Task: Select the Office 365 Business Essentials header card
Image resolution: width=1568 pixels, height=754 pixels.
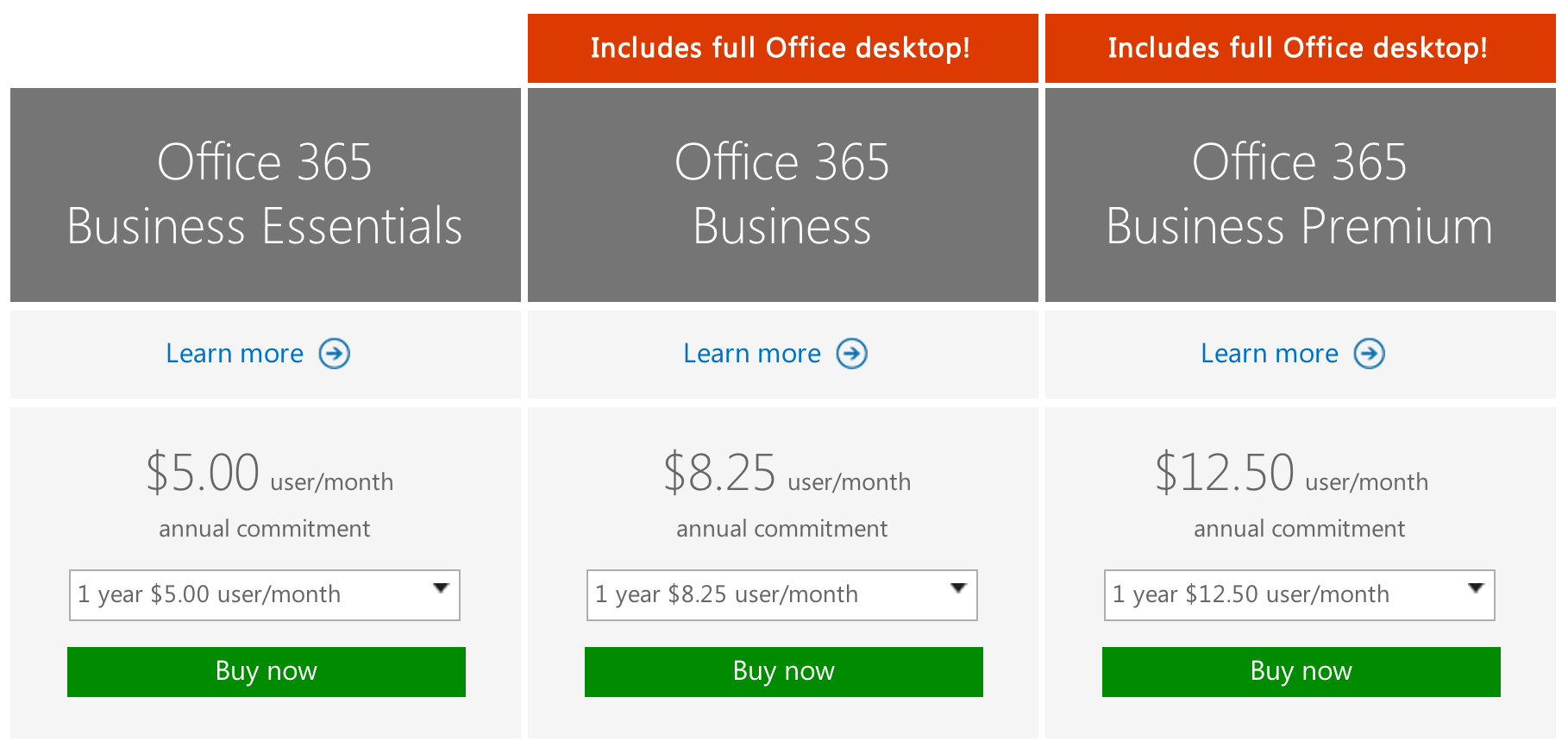Action: click(x=265, y=194)
